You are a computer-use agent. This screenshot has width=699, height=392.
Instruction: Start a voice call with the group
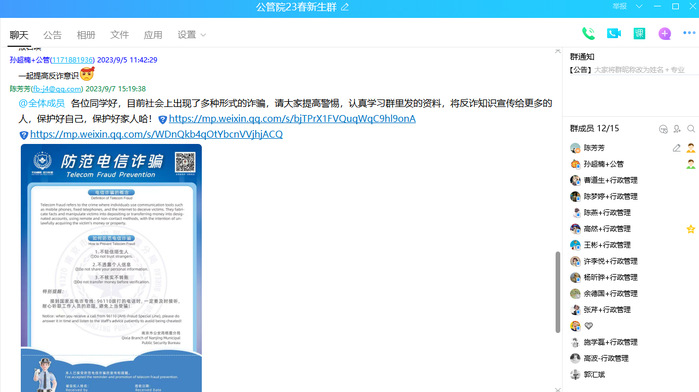(x=588, y=33)
